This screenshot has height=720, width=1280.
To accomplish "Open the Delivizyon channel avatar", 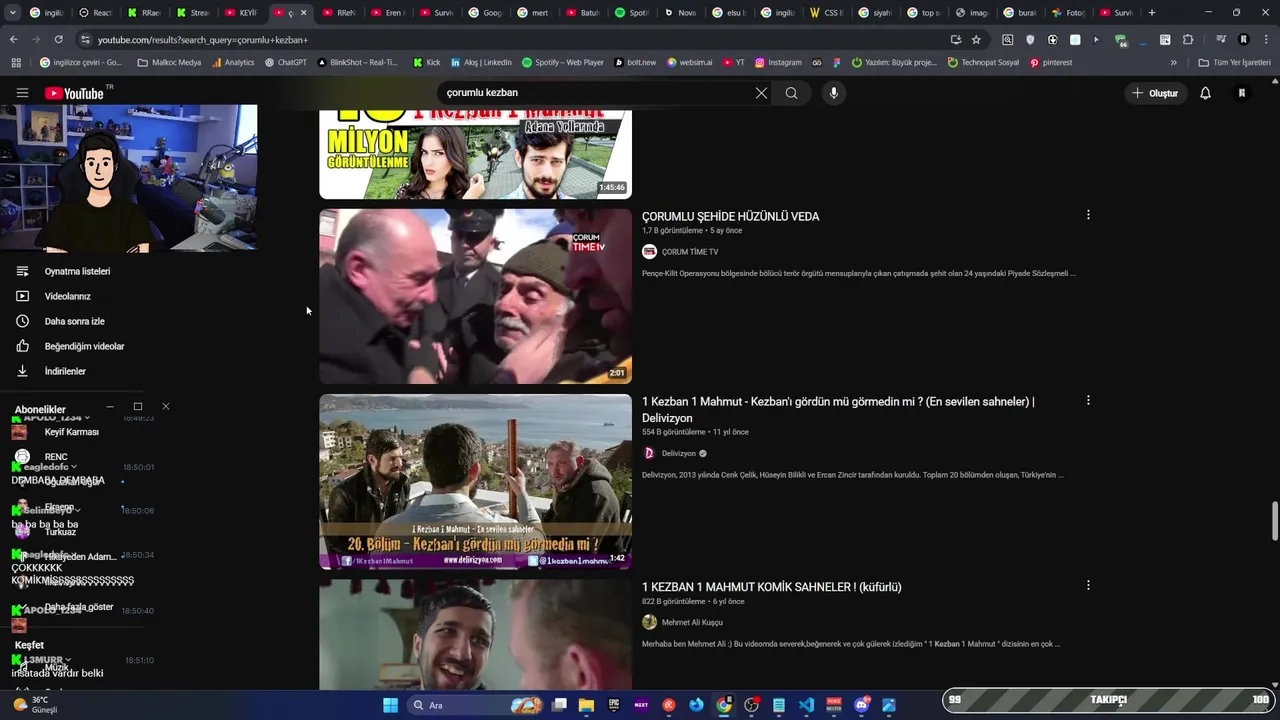I will [x=649, y=453].
